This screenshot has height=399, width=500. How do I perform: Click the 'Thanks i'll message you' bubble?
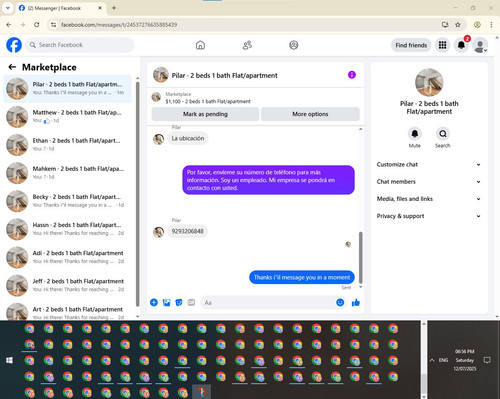pyautogui.click(x=302, y=277)
